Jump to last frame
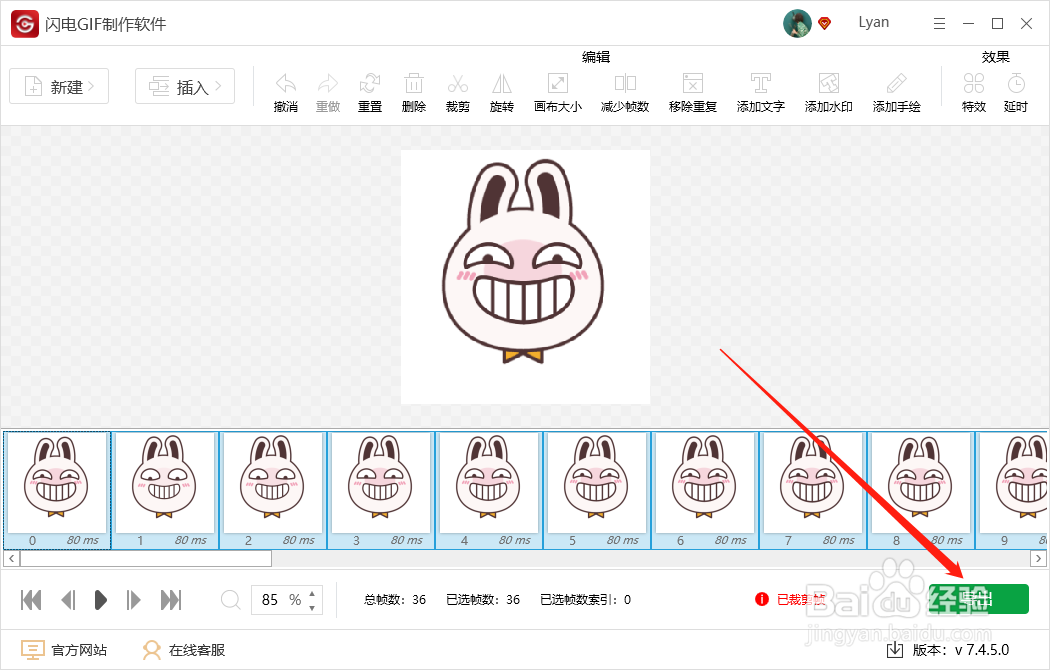Viewport: 1050px width, 670px height. 171,600
